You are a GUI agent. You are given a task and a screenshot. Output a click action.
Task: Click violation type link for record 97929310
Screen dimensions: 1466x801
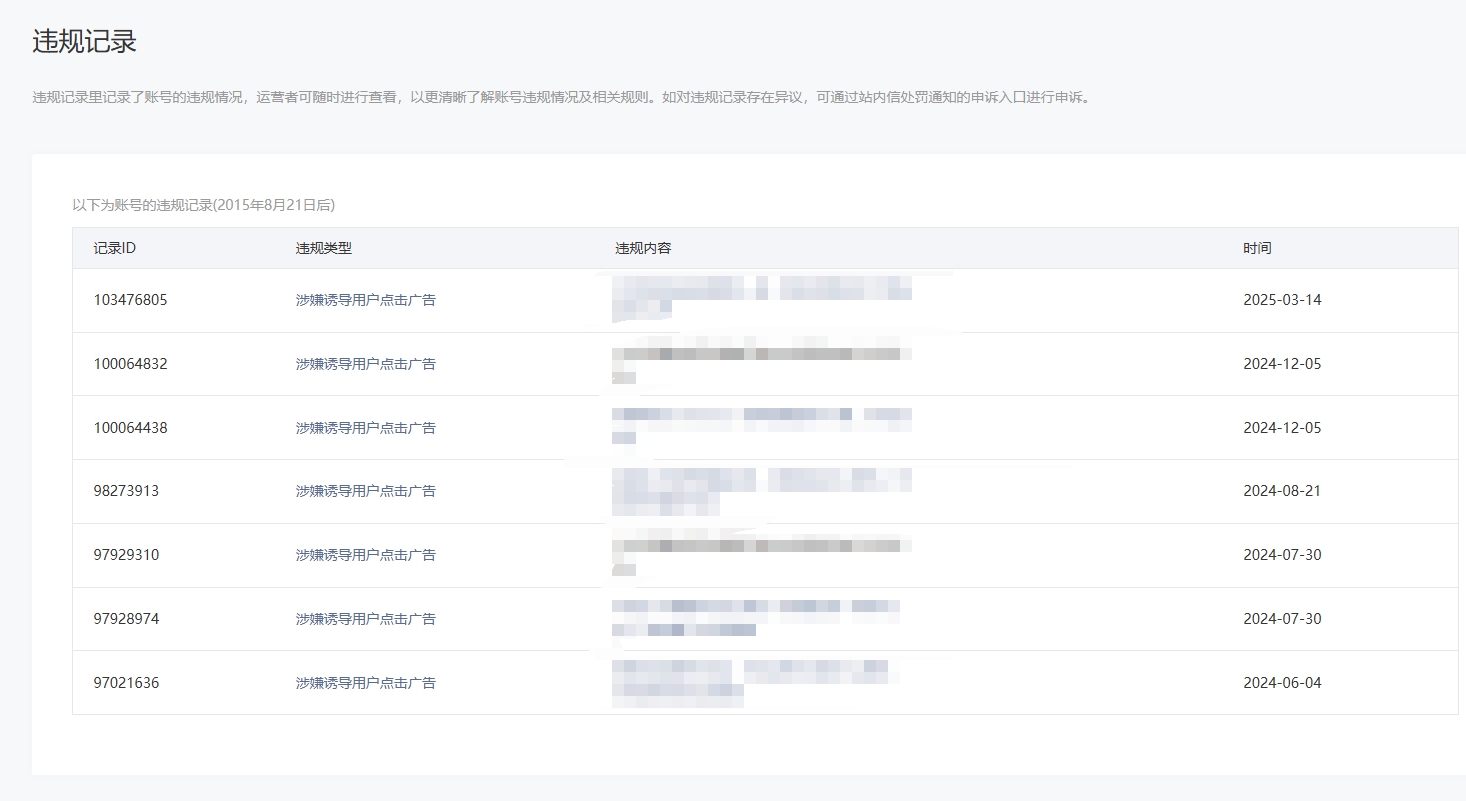tap(365, 555)
